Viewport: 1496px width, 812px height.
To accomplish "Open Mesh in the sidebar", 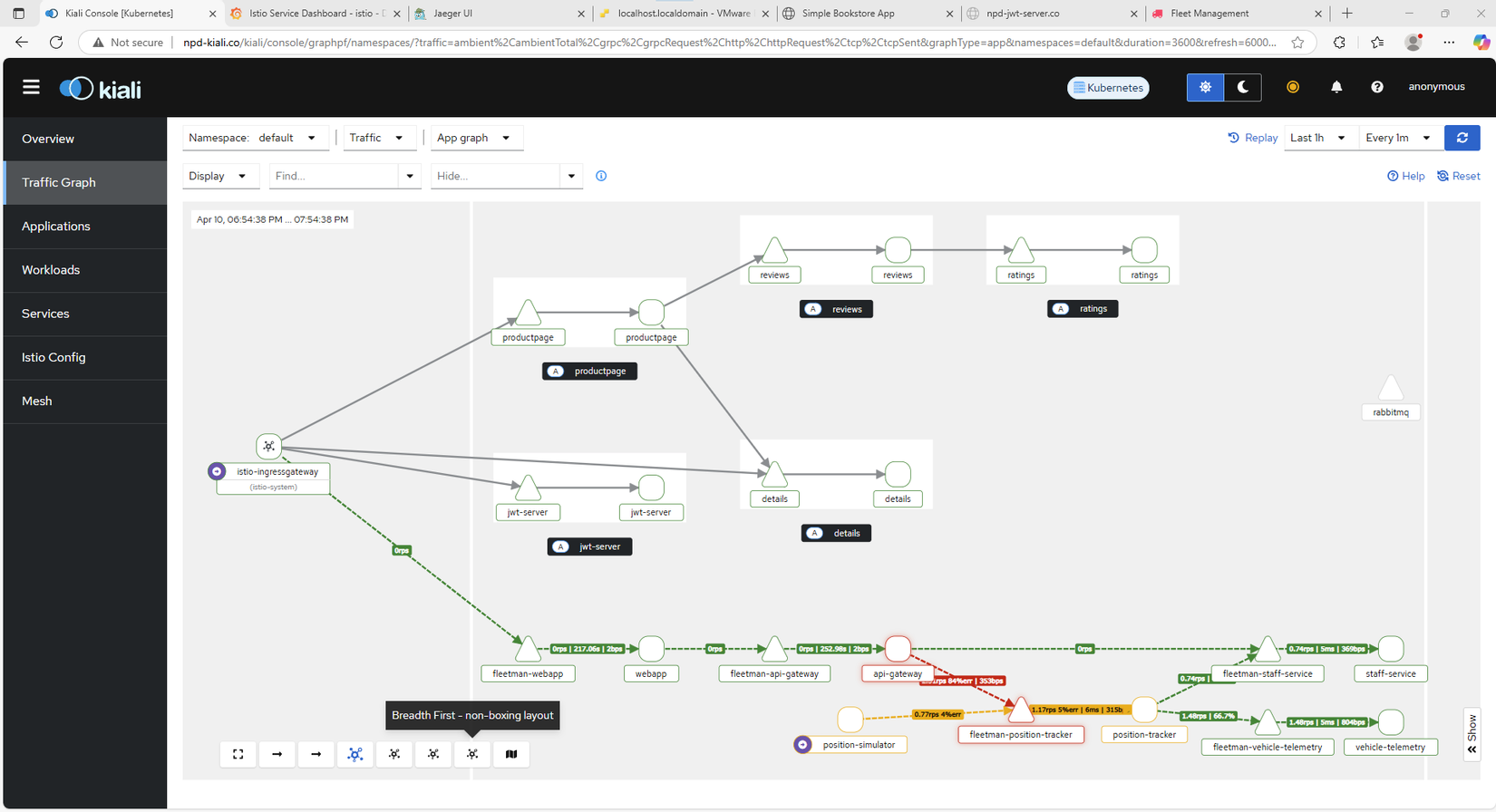I will tap(85, 401).
